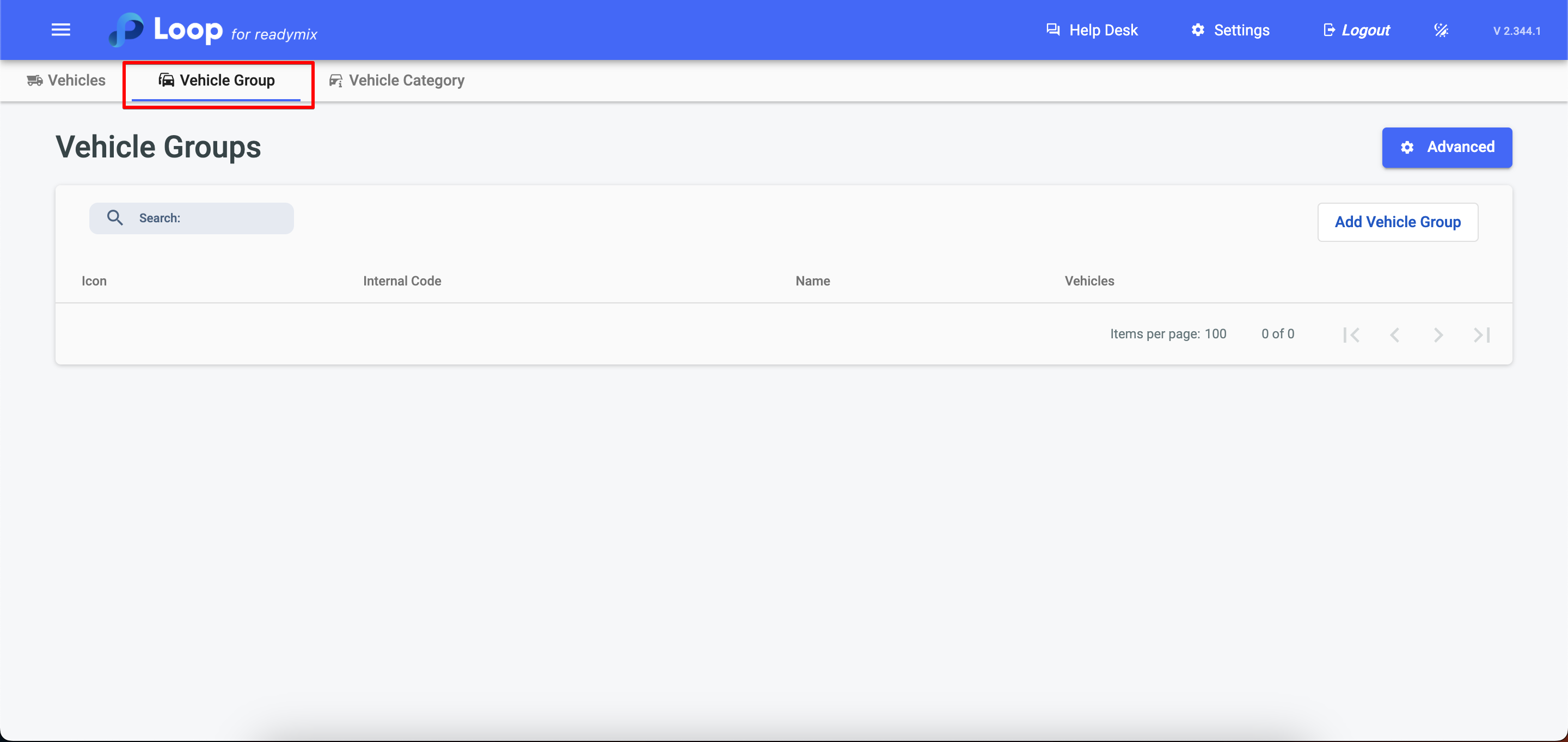Click the Advanced button
Viewport: 1568px width, 742px height.
coord(1446,147)
